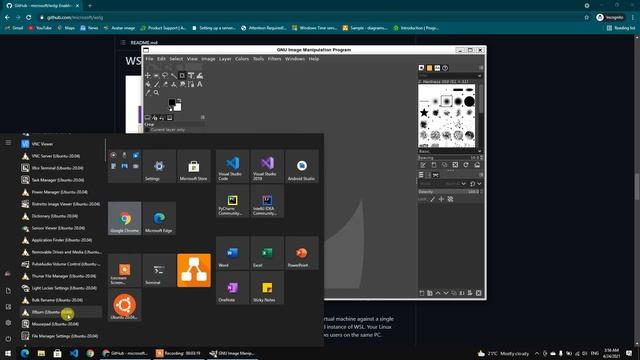Select the Bucket Fill tool
This screenshot has height=360, width=640.
click(x=148, y=84)
